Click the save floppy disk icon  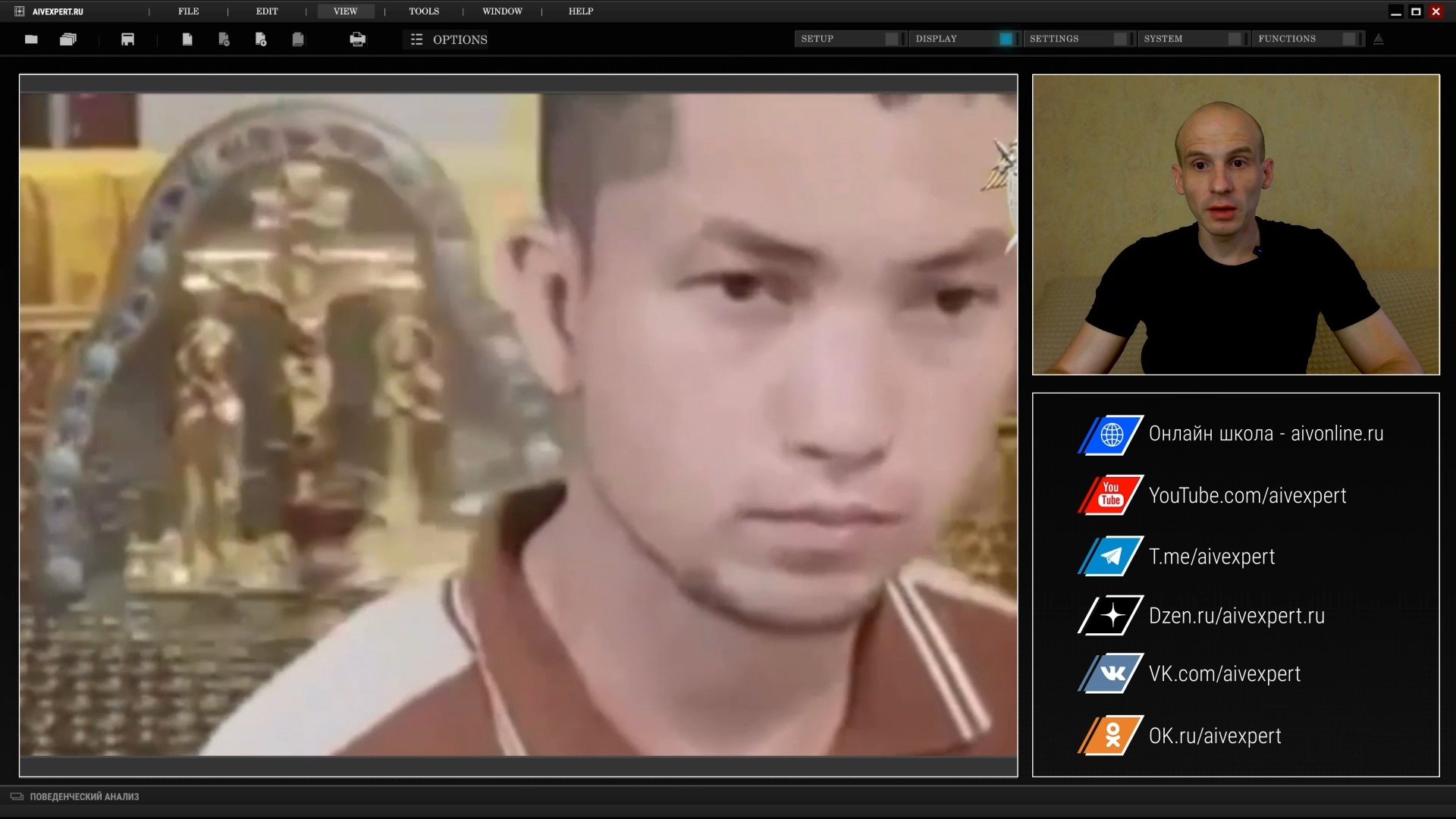127,39
